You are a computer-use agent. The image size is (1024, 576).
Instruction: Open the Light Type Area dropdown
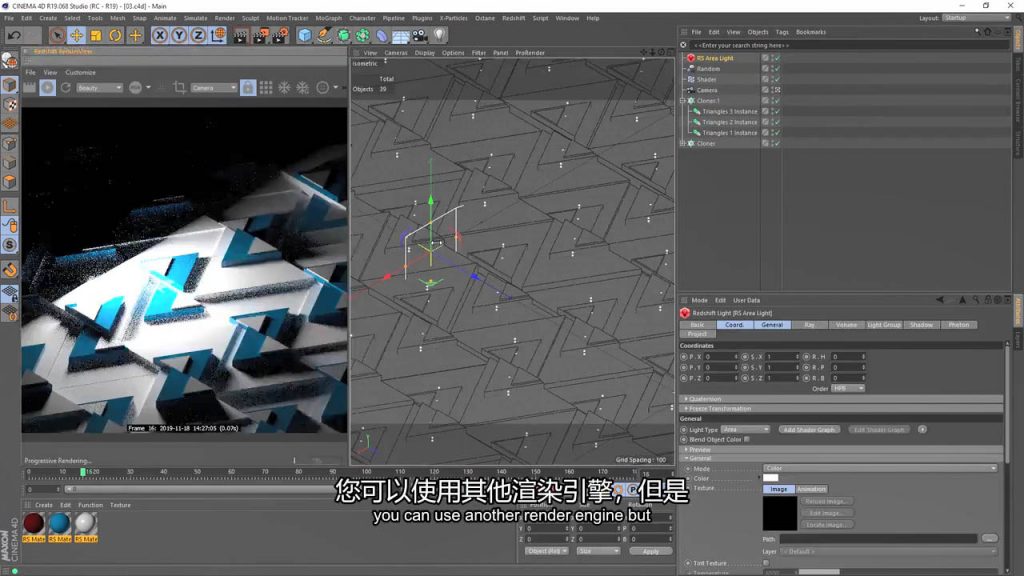[745, 430]
